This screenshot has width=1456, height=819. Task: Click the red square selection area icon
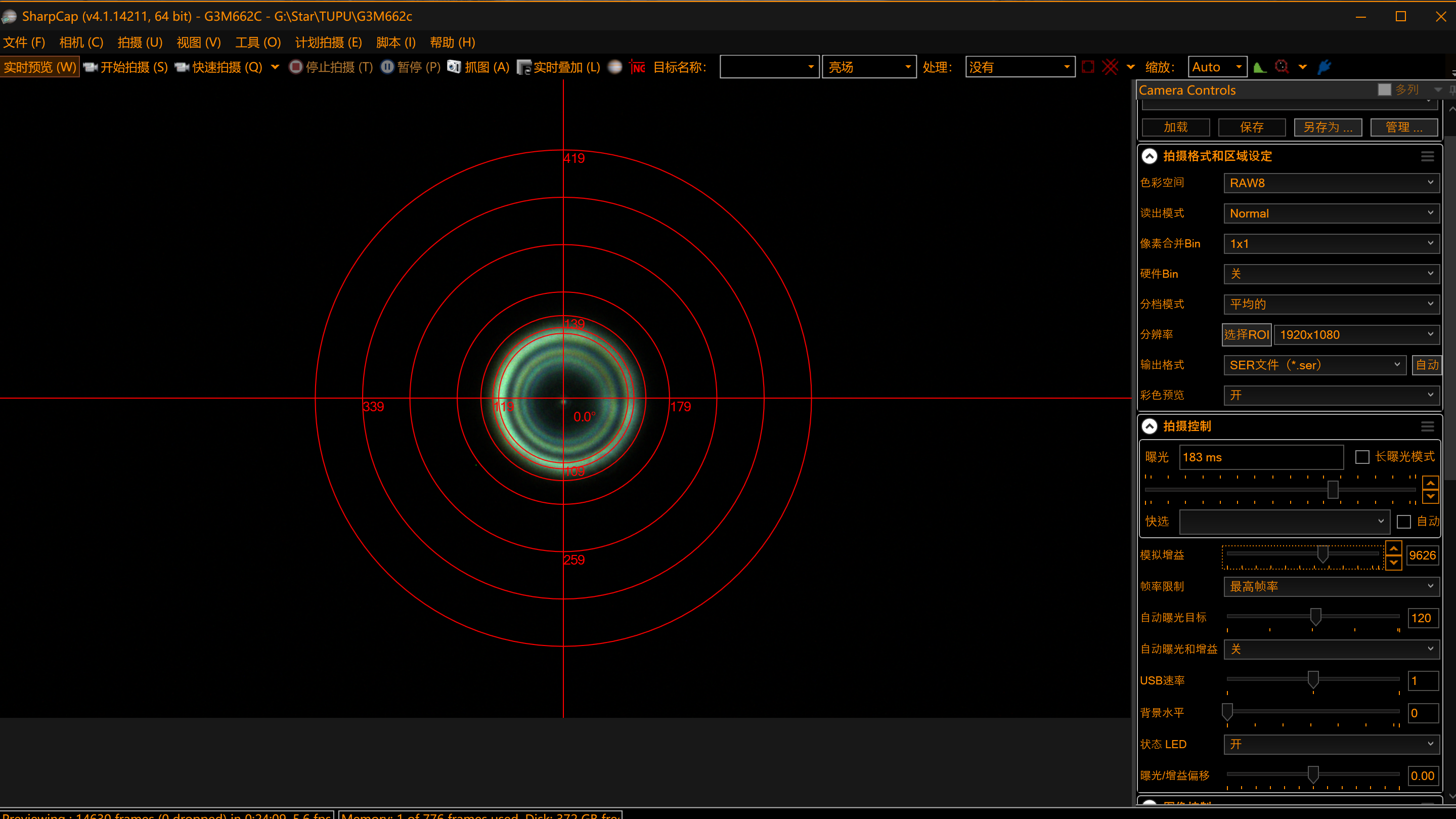pos(1088,67)
